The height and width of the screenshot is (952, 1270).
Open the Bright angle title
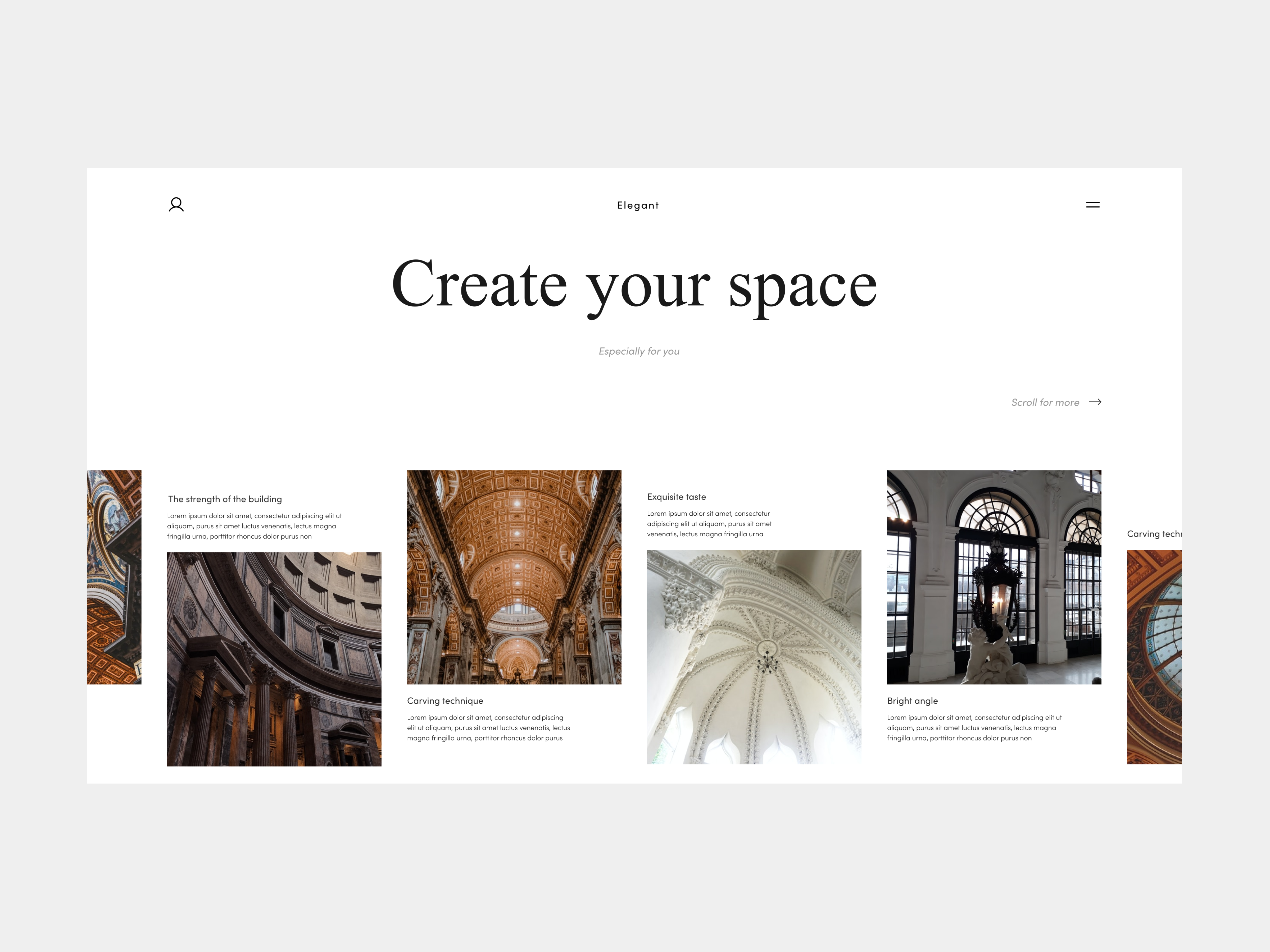pyautogui.click(x=912, y=701)
